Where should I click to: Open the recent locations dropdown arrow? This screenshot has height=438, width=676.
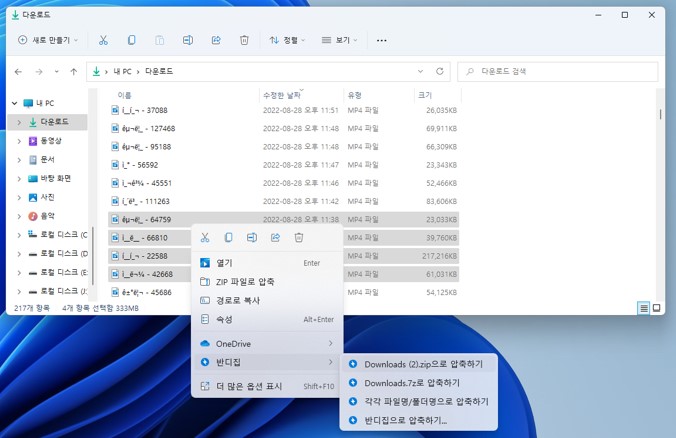pos(56,72)
